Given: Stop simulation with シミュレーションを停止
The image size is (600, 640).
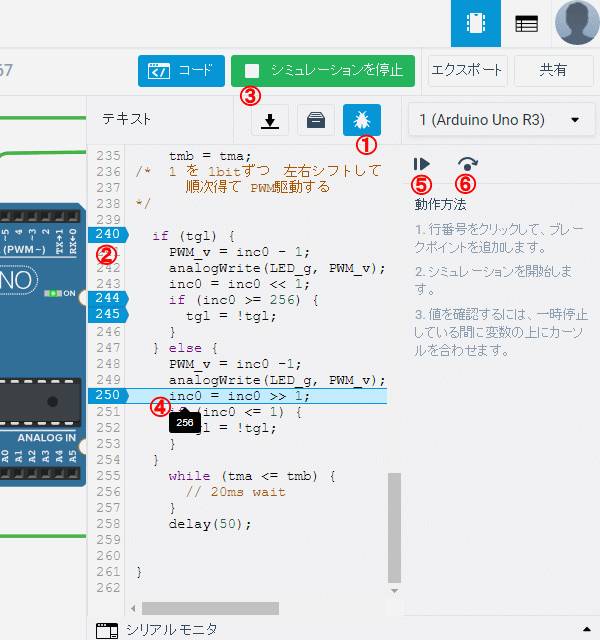Looking at the screenshot, I should (322, 71).
